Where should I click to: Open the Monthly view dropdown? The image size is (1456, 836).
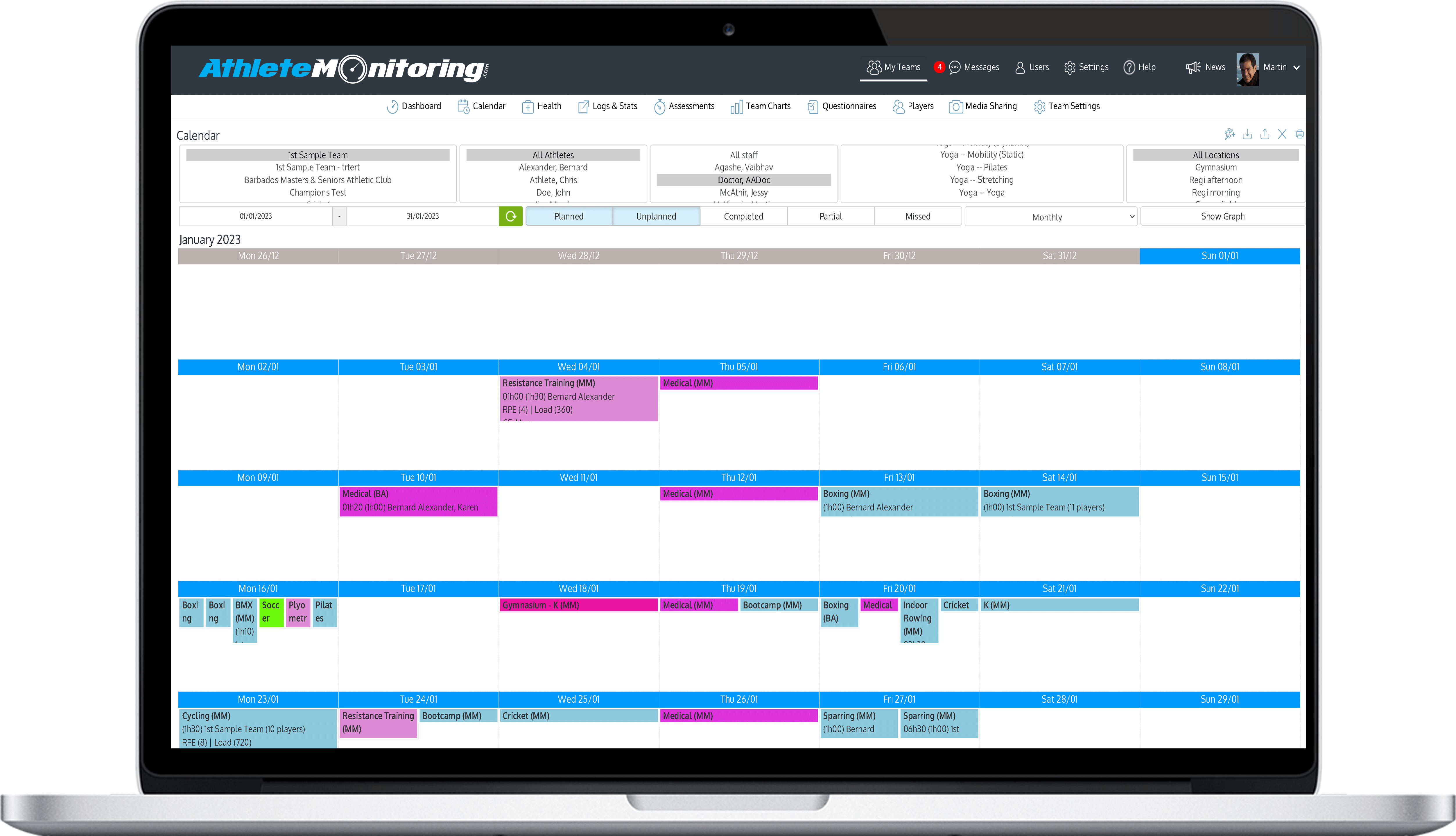pyautogui.click(x=1050, y=216)
